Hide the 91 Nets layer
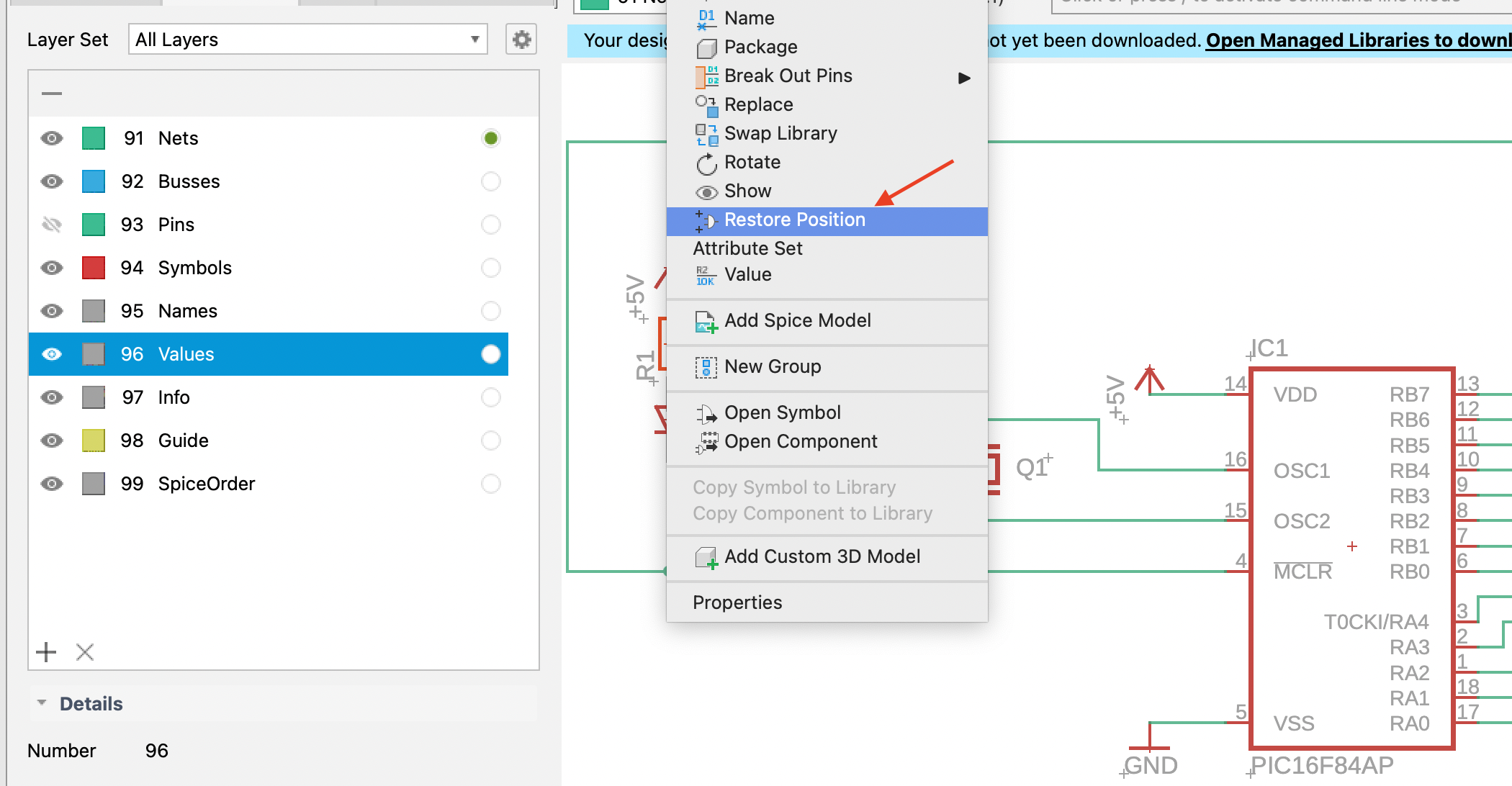The image size is (1512, 786). click(x=52, y=138)
